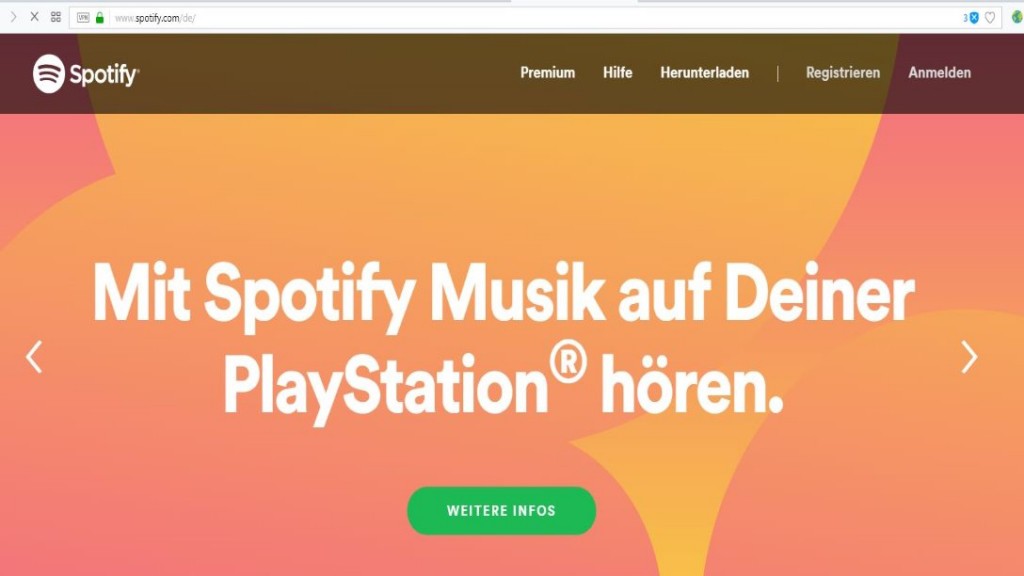Image resolution: width=1024 pixels, height=576 pixels.
Task: Open the Hilfe menu item
Action: (617, 72)
